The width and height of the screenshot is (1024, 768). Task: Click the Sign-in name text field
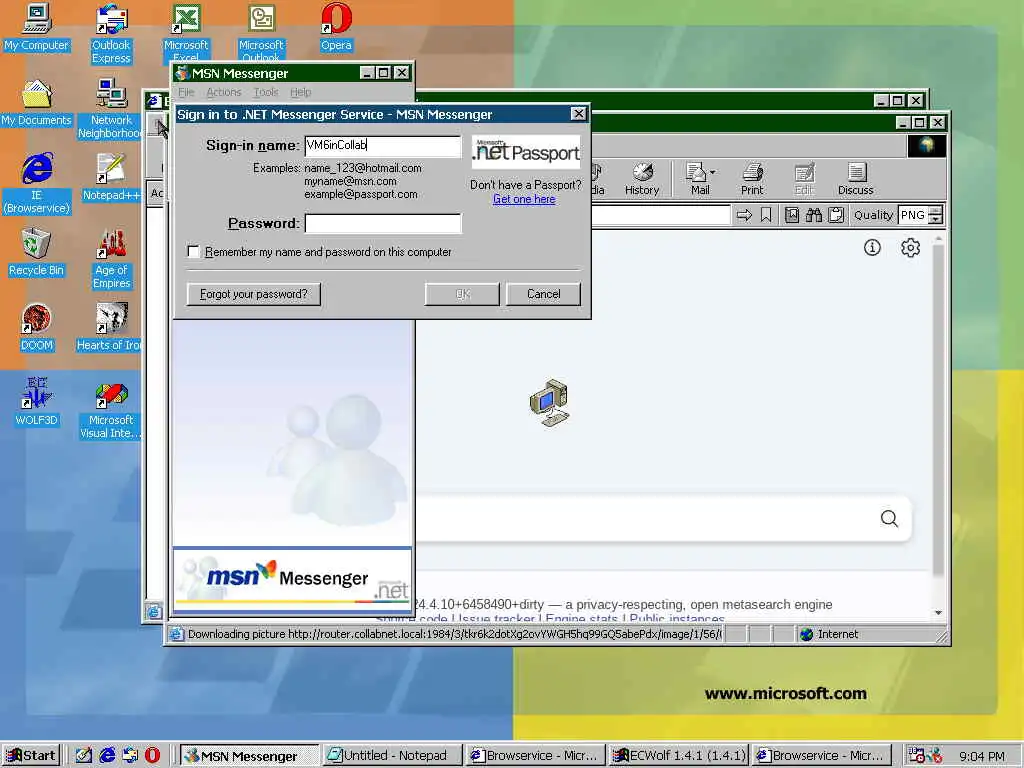(x=383, y=146)
